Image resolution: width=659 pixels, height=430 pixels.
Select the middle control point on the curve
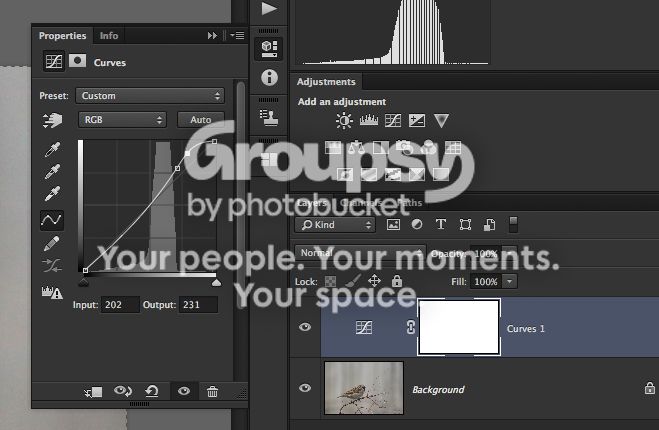(177, 169)
